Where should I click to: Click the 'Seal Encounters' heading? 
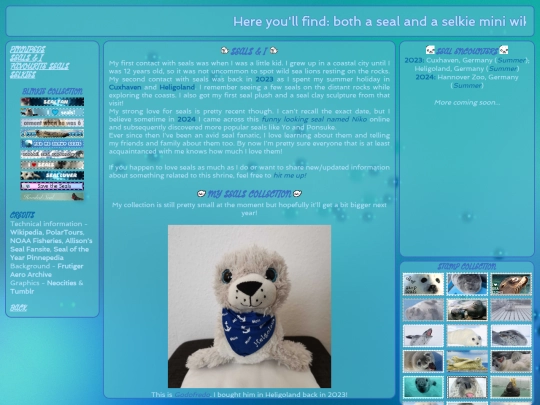pos(467,51)
